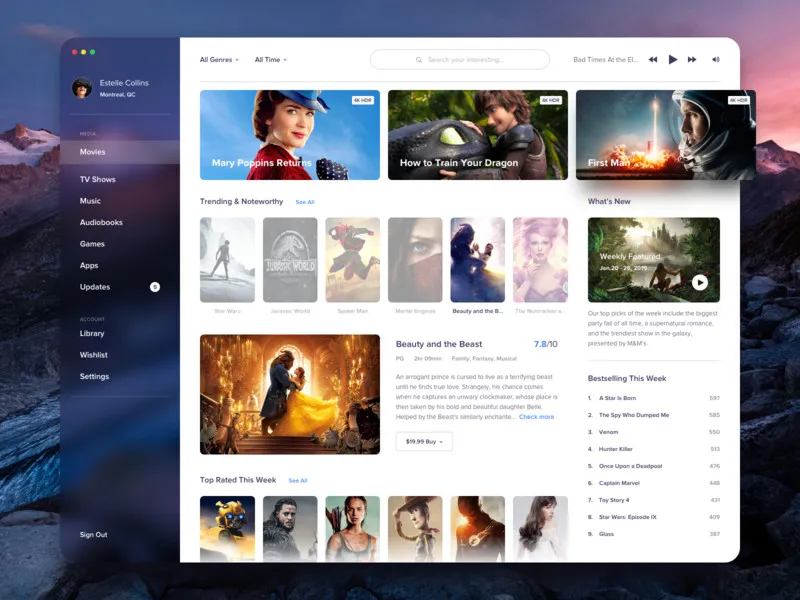Viewport: 800px width, 600px height.
Task: Rewind the currently playing track
Action: coord(653,60)
